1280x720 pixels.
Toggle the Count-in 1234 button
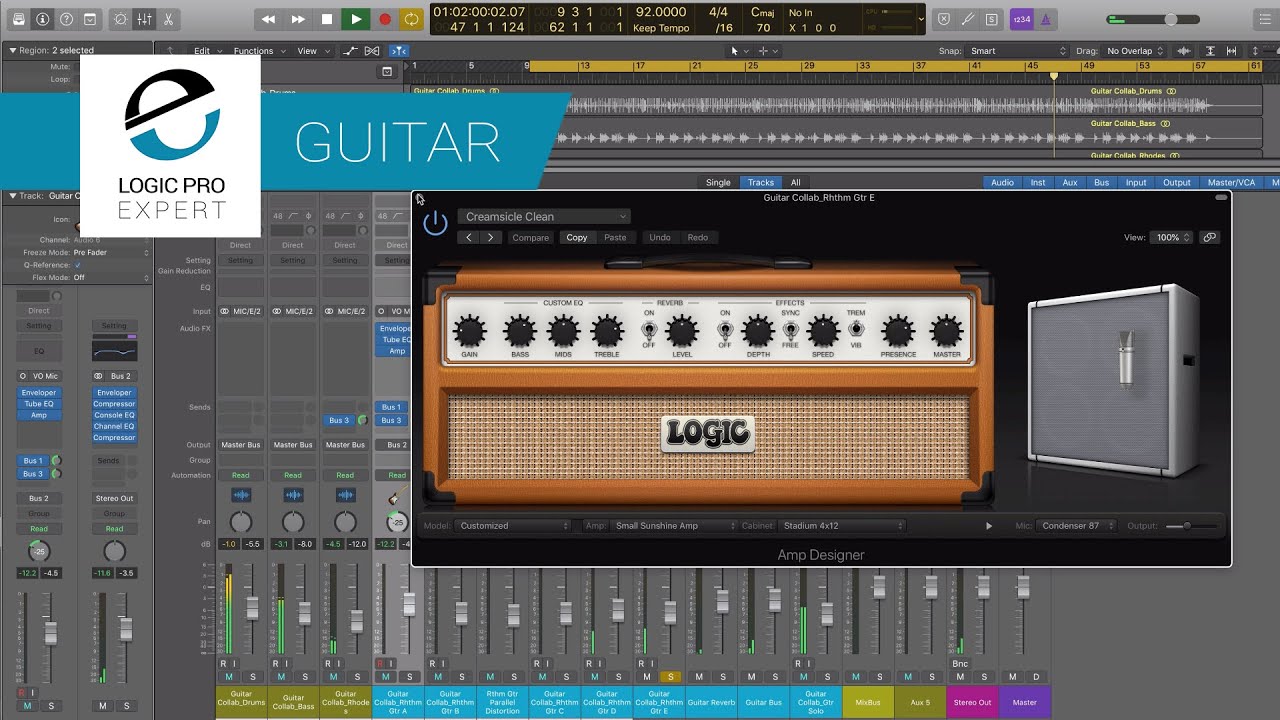coord(1021,19)
